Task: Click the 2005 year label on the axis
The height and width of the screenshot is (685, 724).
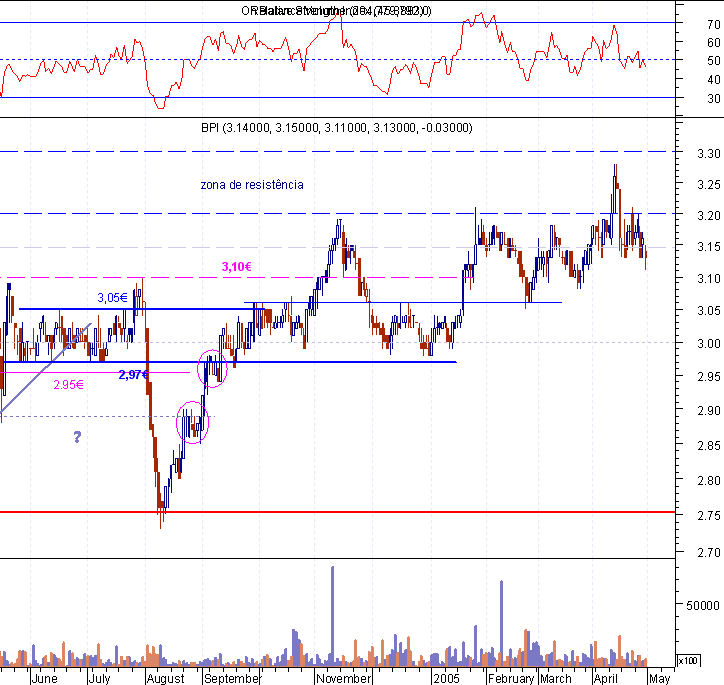Action: (446, 679)
